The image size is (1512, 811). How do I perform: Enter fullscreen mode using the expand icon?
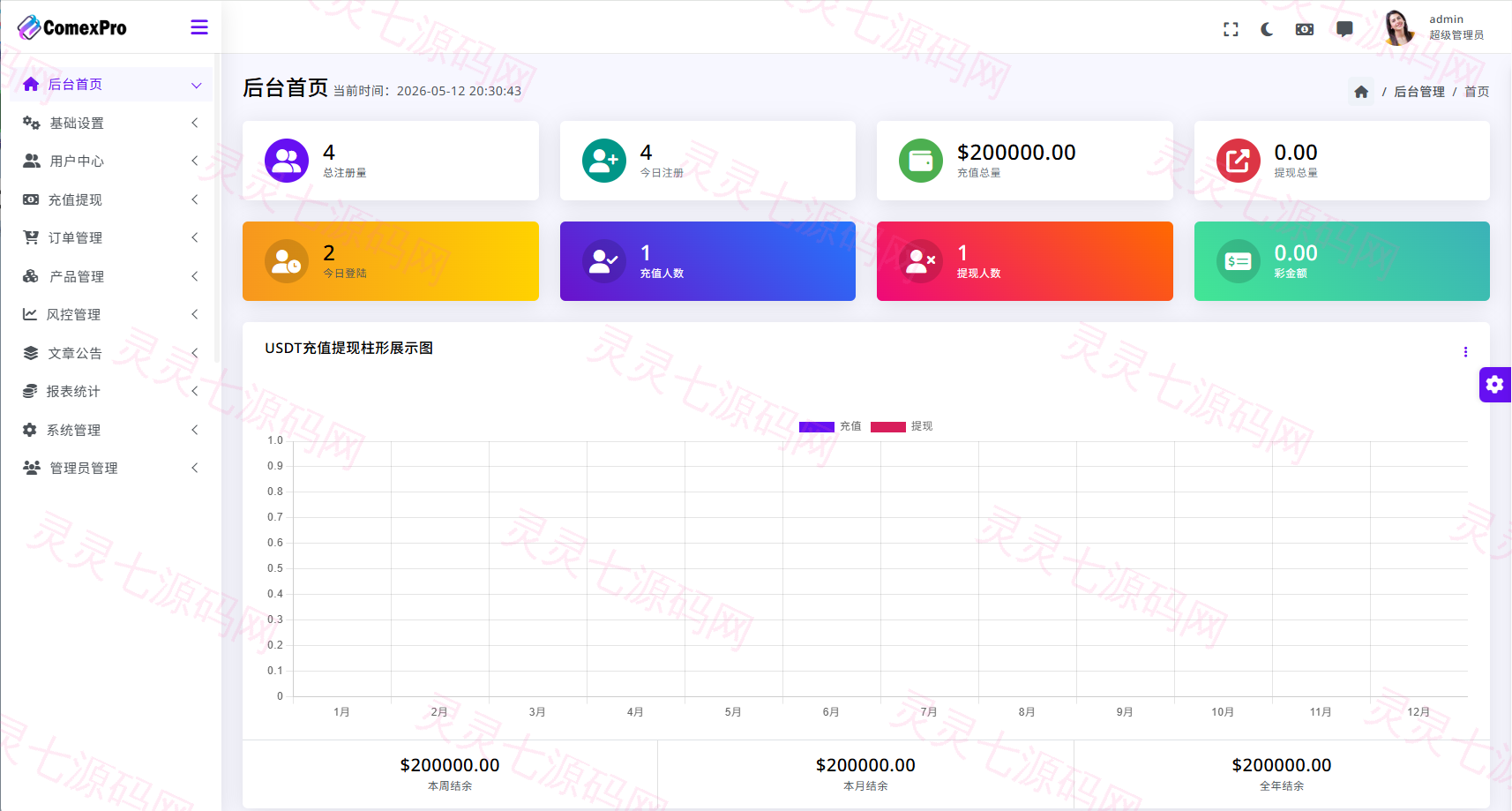point(1231,29)
